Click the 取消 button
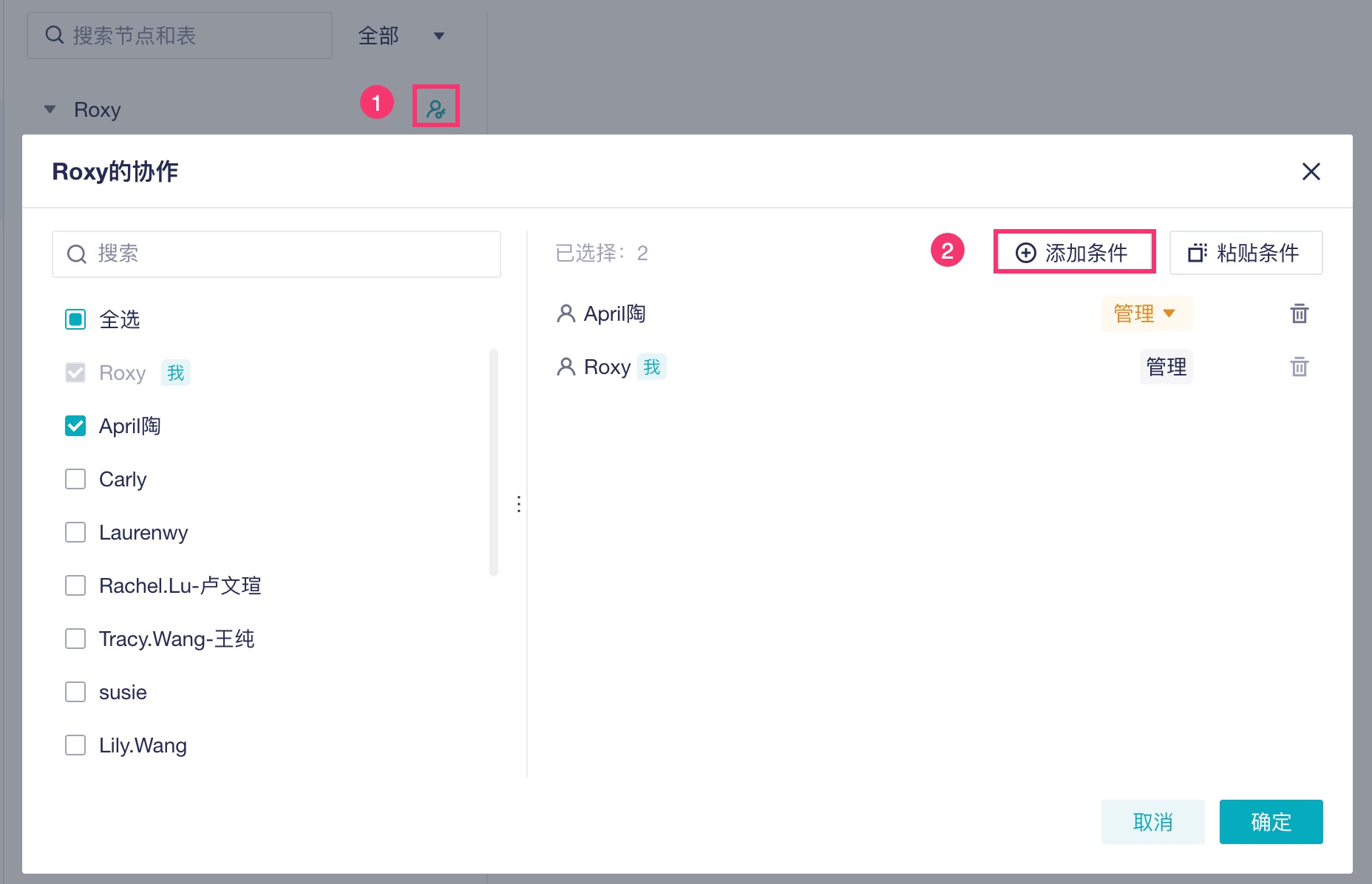1372x884 pixels. coord(1152,822)
